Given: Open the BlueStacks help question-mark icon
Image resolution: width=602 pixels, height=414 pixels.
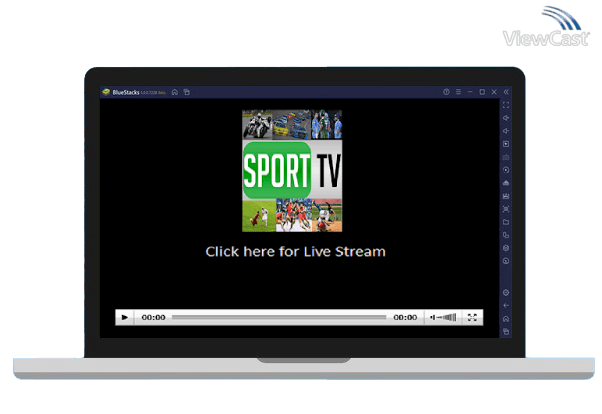Looking at the screenshot, I should 446,92.
